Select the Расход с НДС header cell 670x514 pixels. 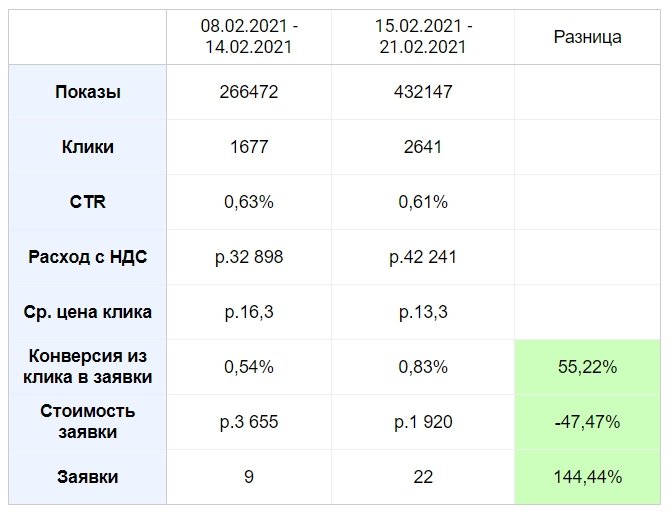(88, 257)
